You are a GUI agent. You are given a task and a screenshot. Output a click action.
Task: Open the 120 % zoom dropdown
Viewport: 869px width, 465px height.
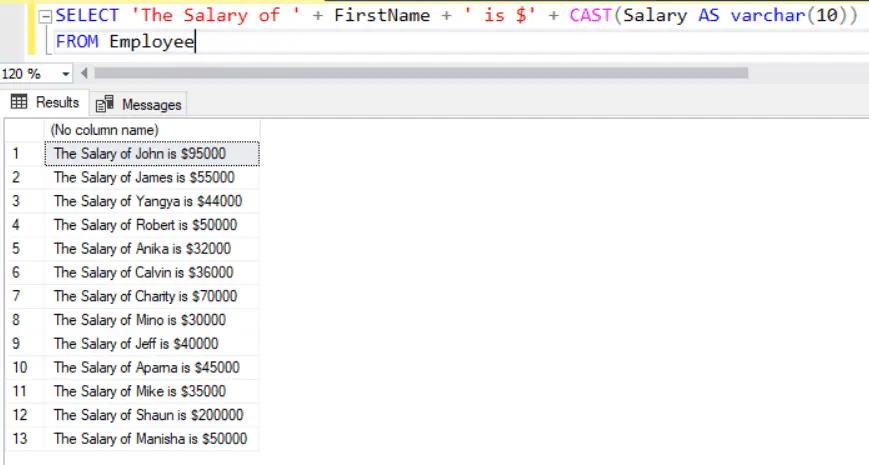tap(66, 74)
